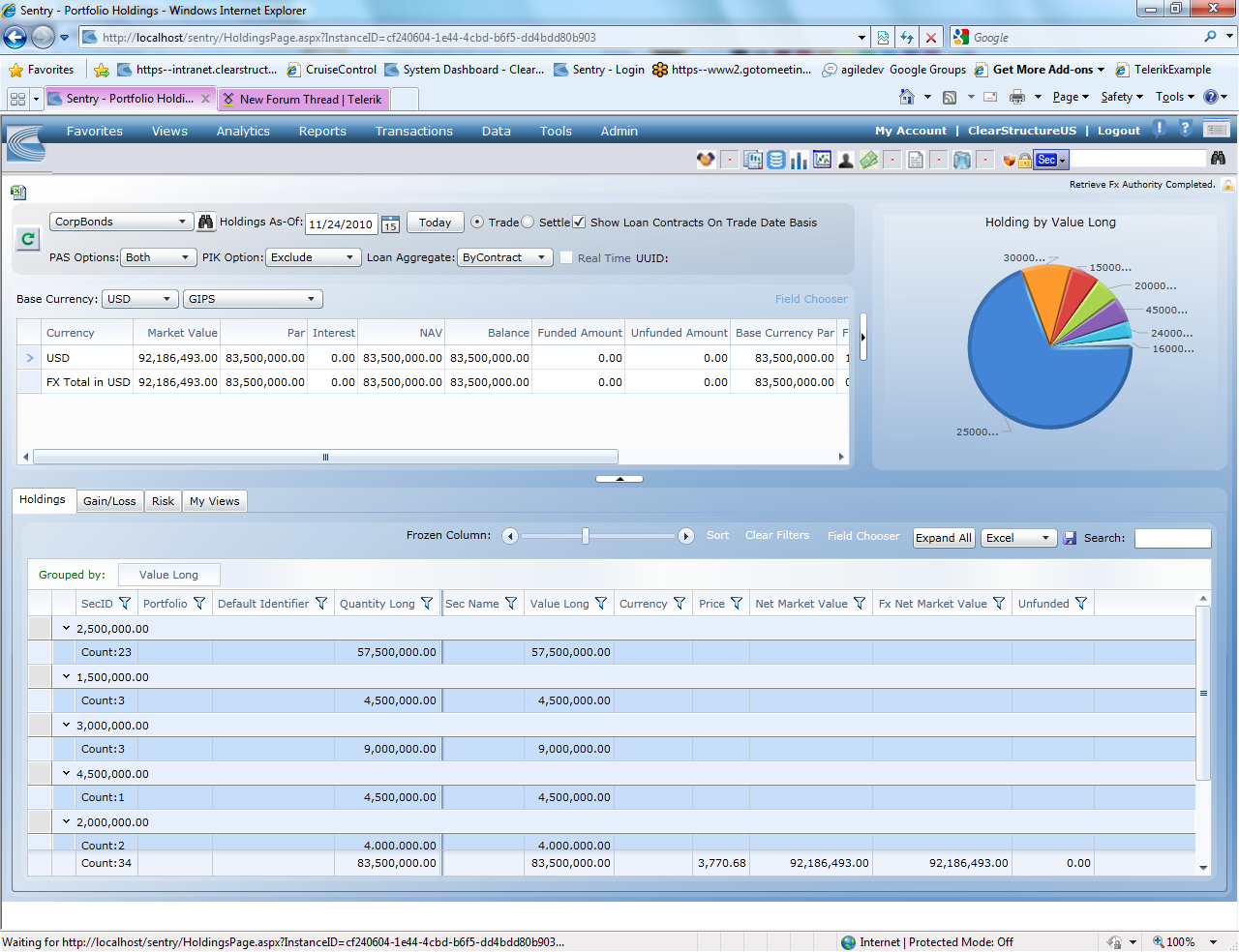Click the Expand All button
This screenshot has width=1239, height=952.
click(944, 538)
